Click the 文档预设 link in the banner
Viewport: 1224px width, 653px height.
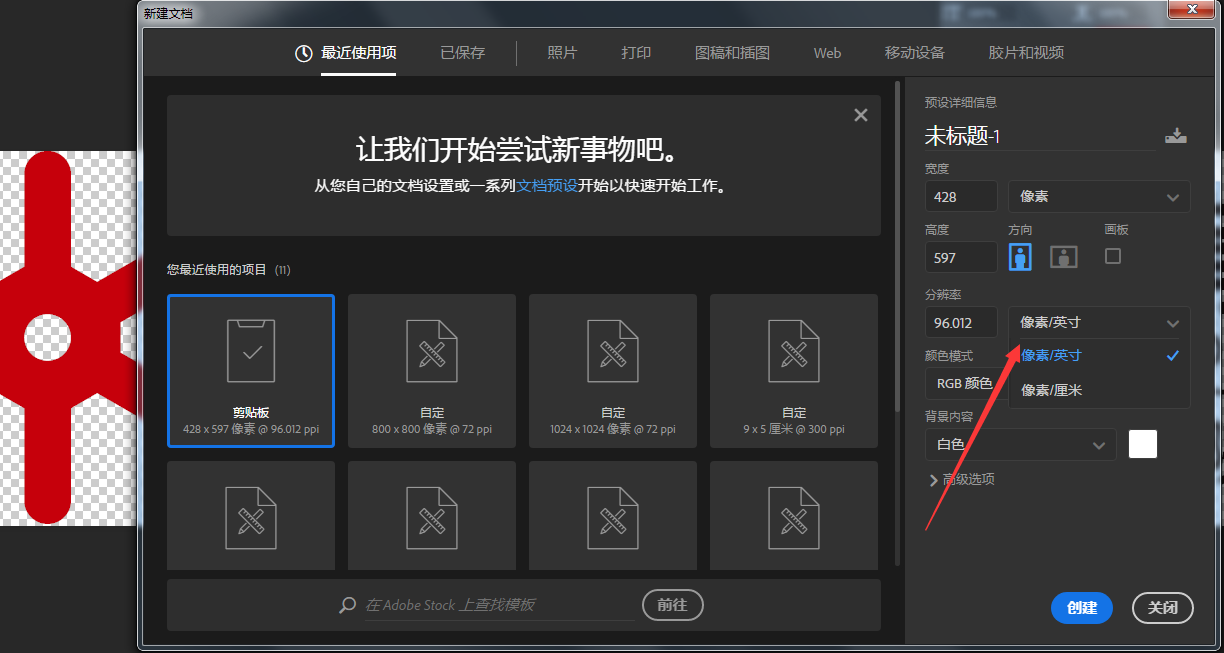point(547,186)
